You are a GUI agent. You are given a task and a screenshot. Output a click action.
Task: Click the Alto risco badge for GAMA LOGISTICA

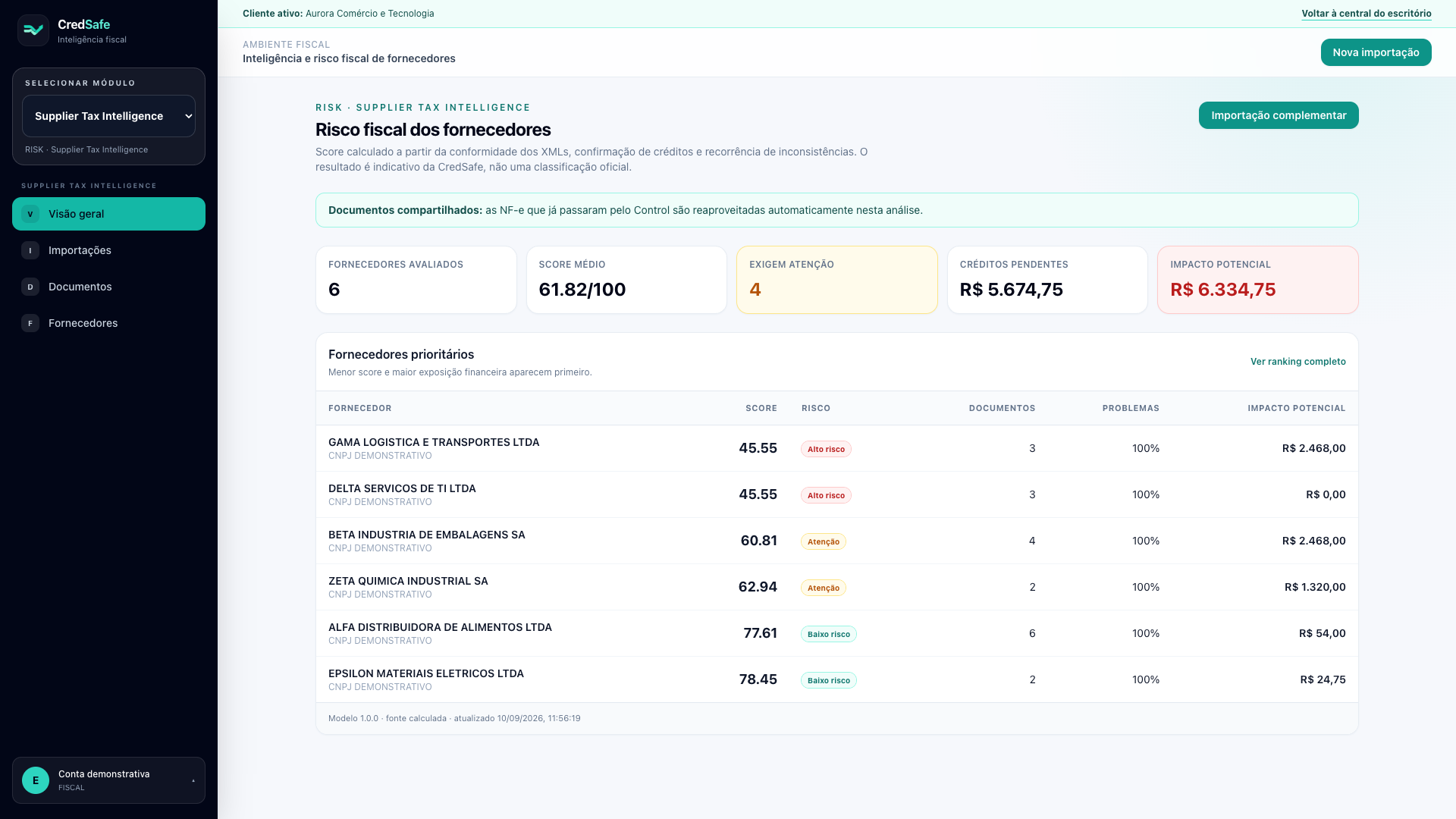826,449
